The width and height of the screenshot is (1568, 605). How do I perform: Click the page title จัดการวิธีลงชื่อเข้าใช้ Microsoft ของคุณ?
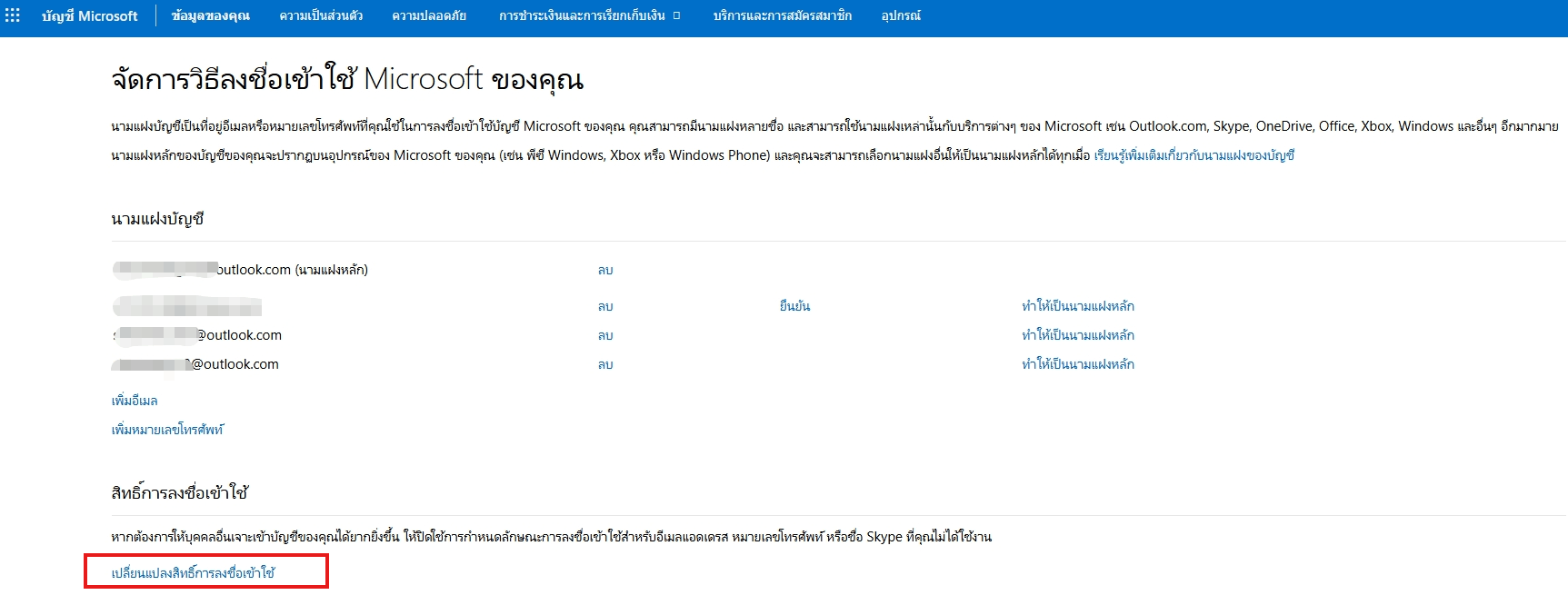(347, 80)
